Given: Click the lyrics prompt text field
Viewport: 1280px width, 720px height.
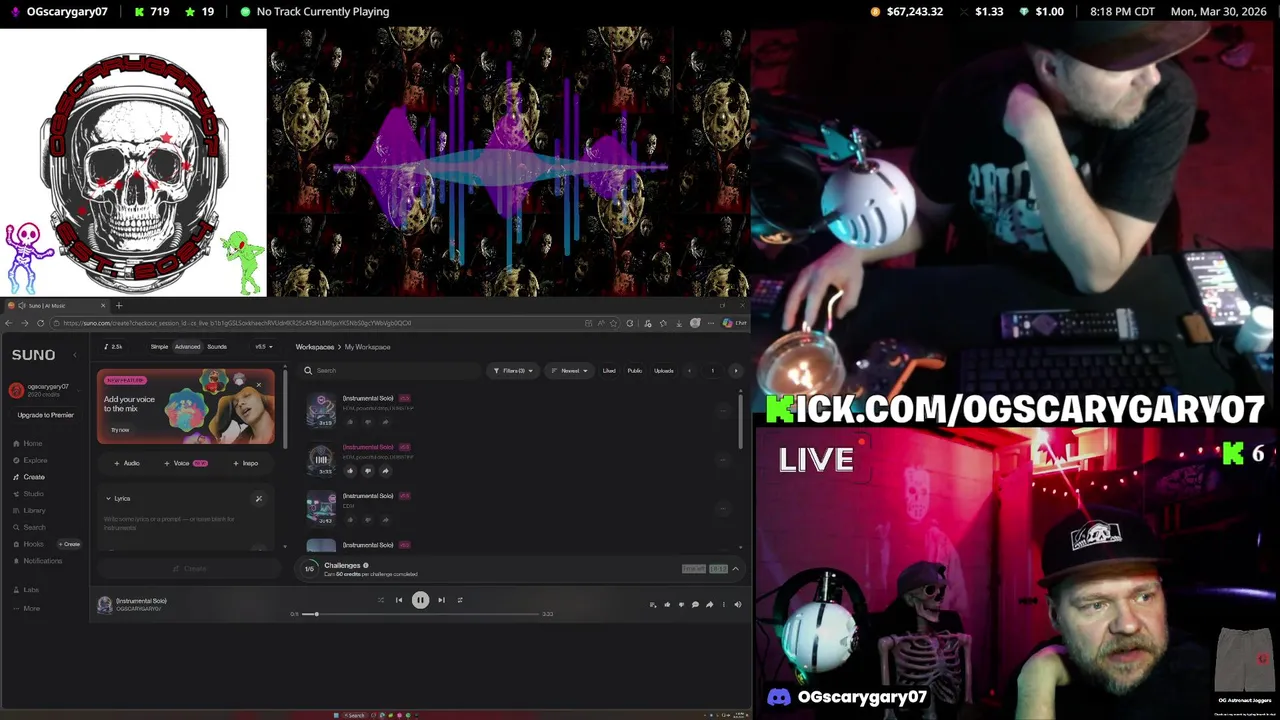Looking at the screenshot, I should (x=183, y=523).
